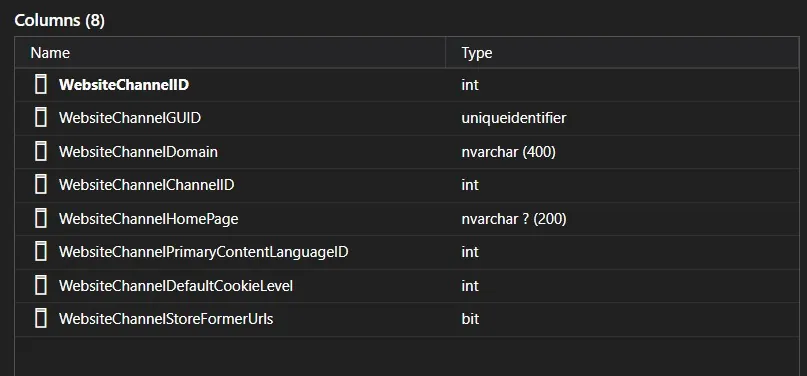
Task: Pick the WebsiteChannelDomain column name
Action: click(x=138, y=152)
